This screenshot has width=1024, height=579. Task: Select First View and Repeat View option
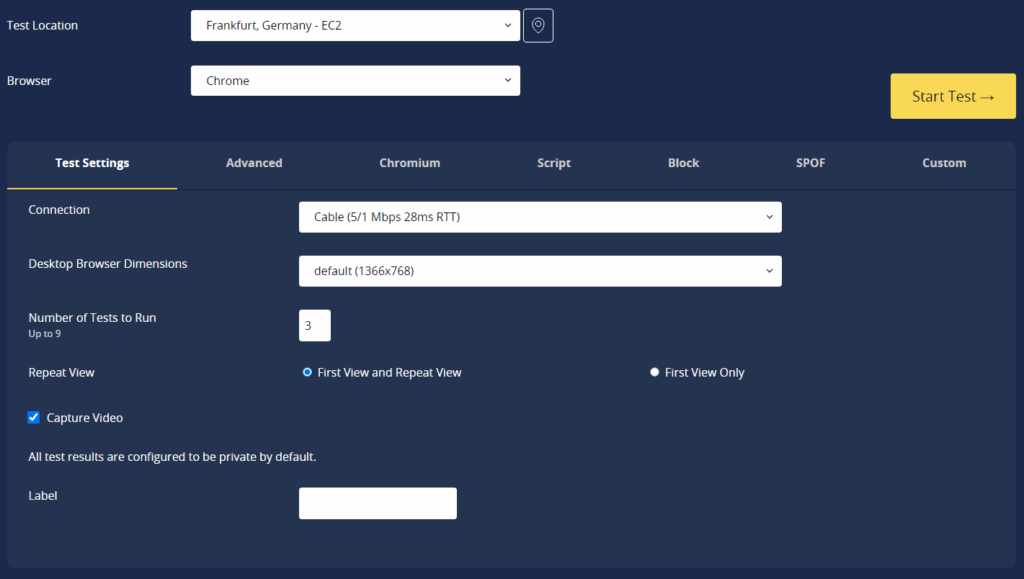click(x=307, y=371)
